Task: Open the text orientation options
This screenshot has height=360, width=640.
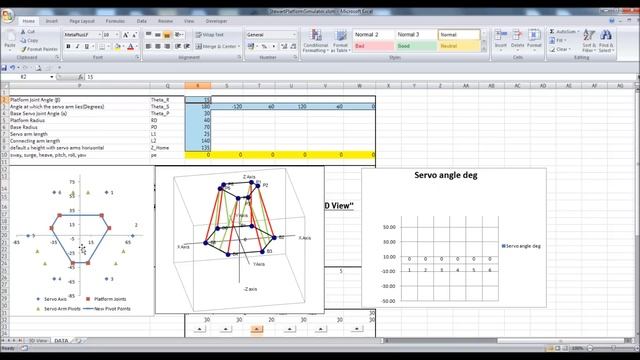Action: [x=179, y=35]
